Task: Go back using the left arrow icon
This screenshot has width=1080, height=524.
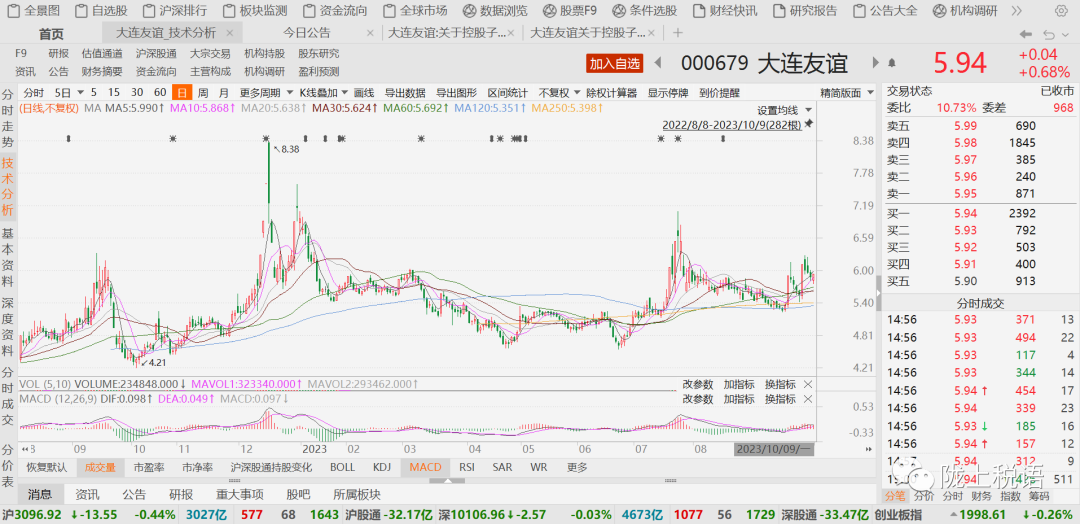Action: [1026, 34]
